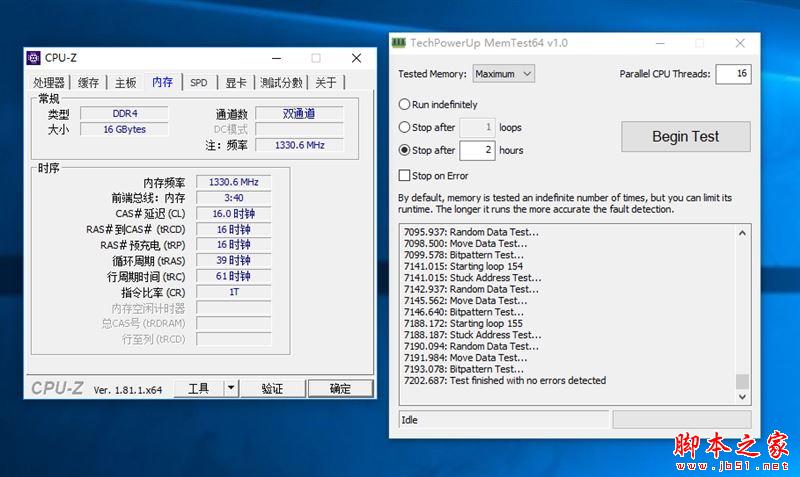Switch to the SPD tab
800x477 pixels.
(x=199, y=83)
